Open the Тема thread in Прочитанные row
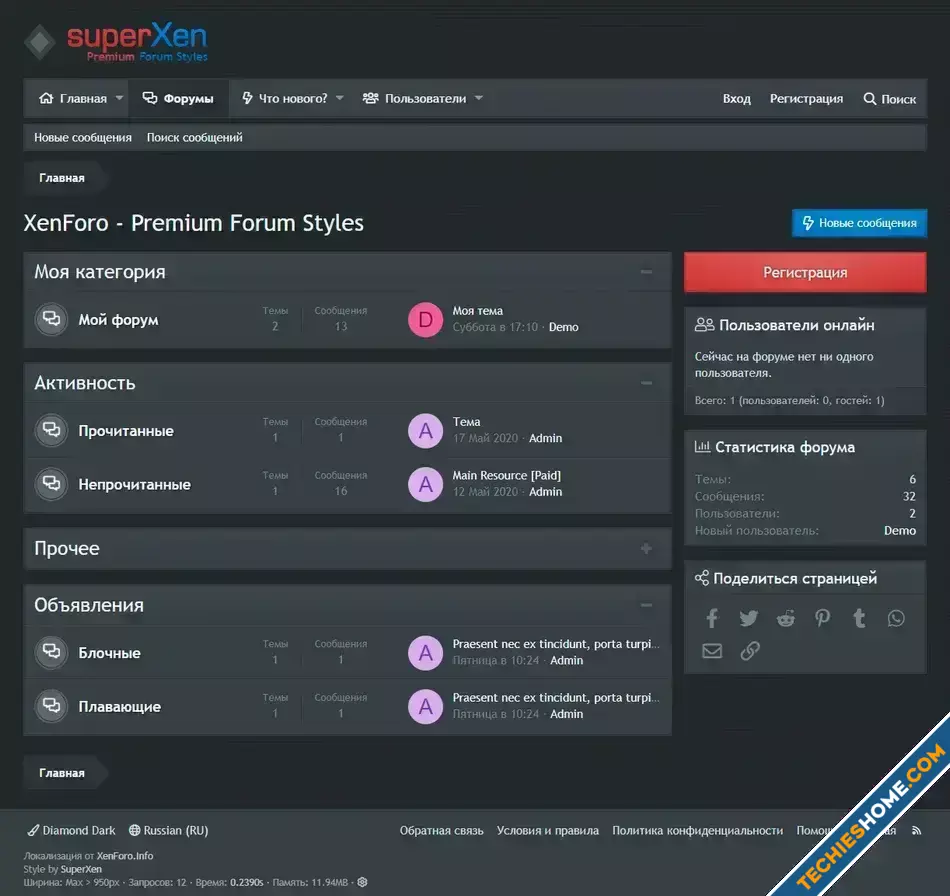 point(467,422)
